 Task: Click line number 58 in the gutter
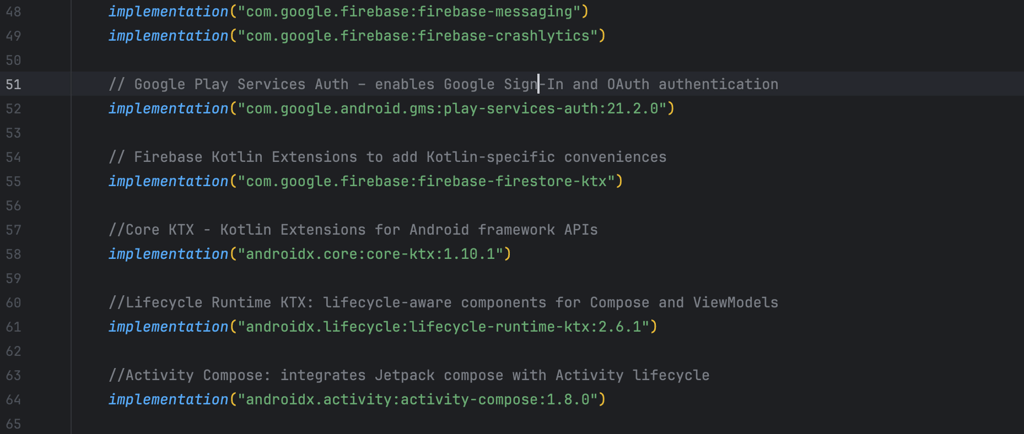tap(13, 254)
